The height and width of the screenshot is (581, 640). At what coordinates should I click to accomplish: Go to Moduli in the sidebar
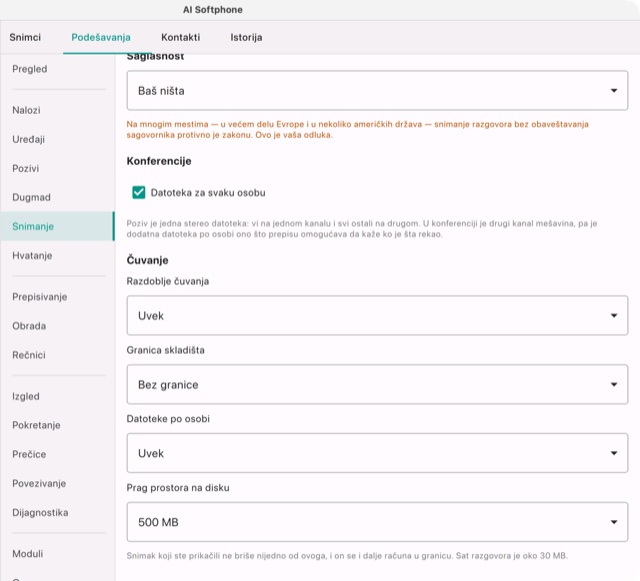(x=57, y=554)
